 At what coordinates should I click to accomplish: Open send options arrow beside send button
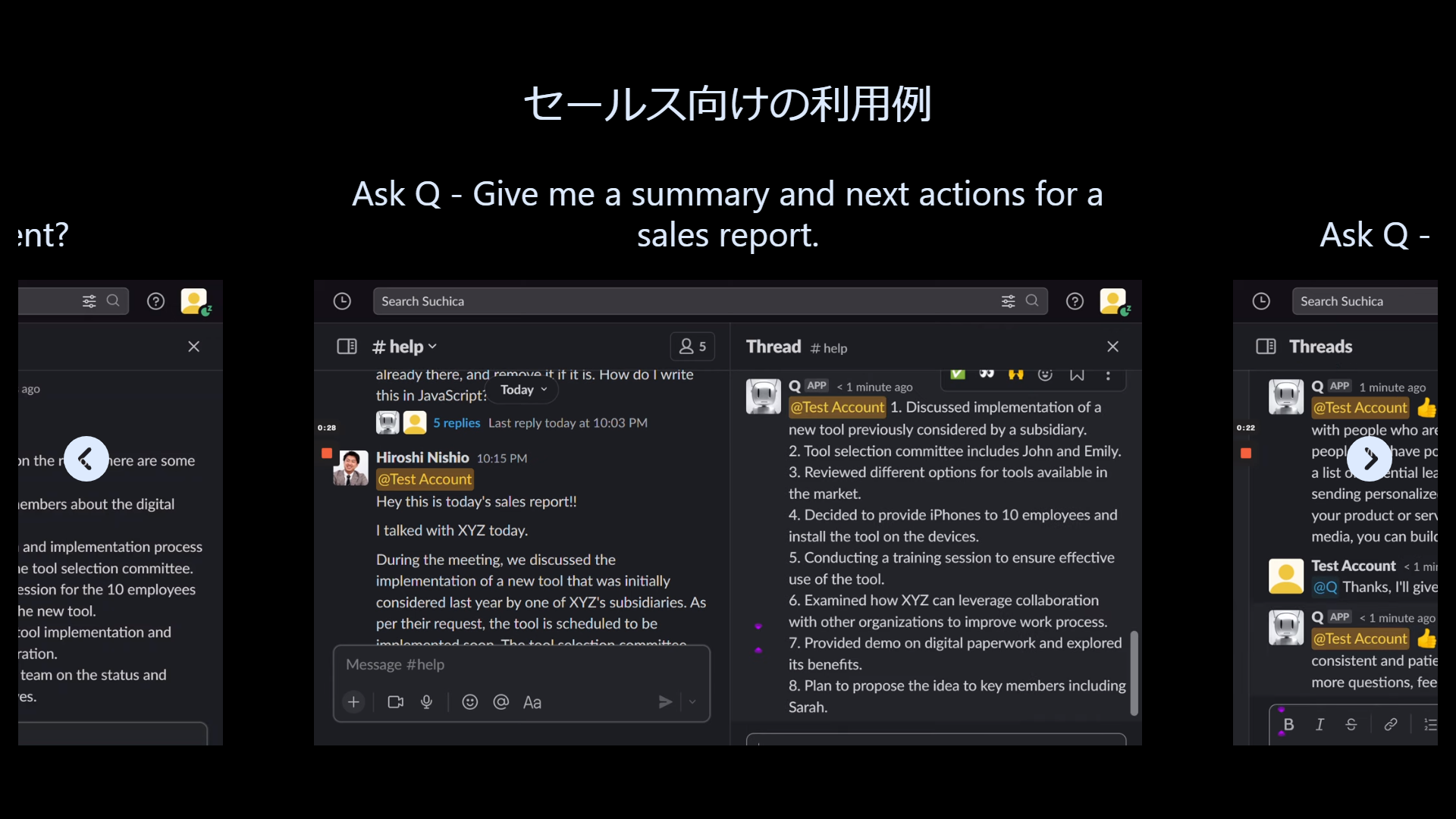click(692, 702)
